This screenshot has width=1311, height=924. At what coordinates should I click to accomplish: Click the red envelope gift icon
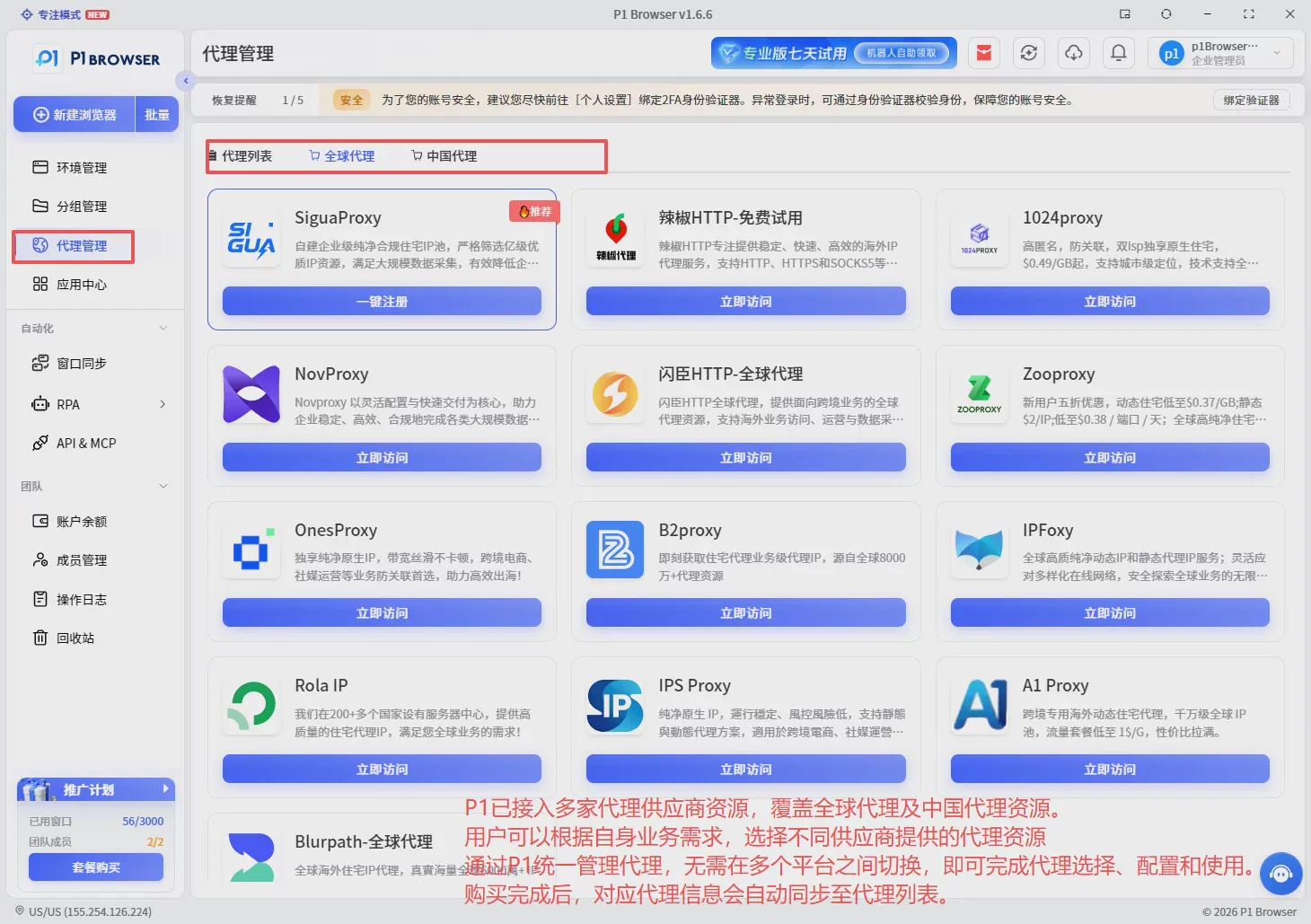(x=984, y=53)
